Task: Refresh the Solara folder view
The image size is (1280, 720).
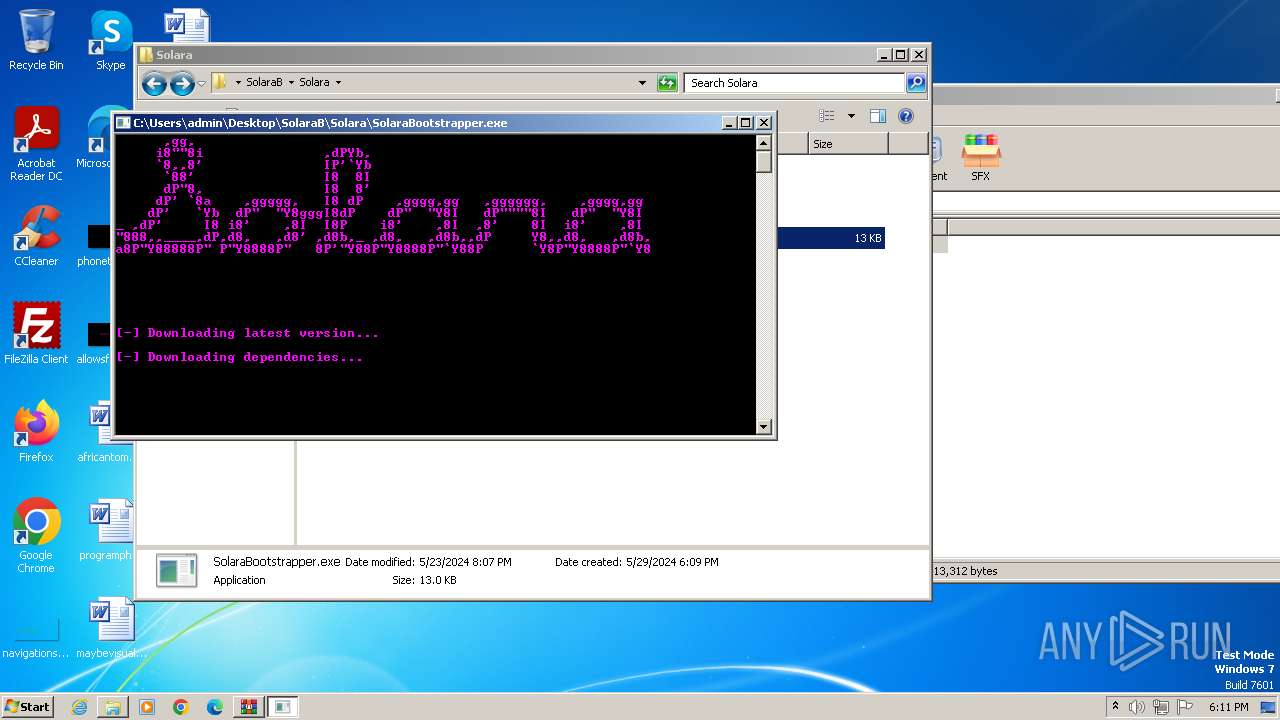Action: 667,83
